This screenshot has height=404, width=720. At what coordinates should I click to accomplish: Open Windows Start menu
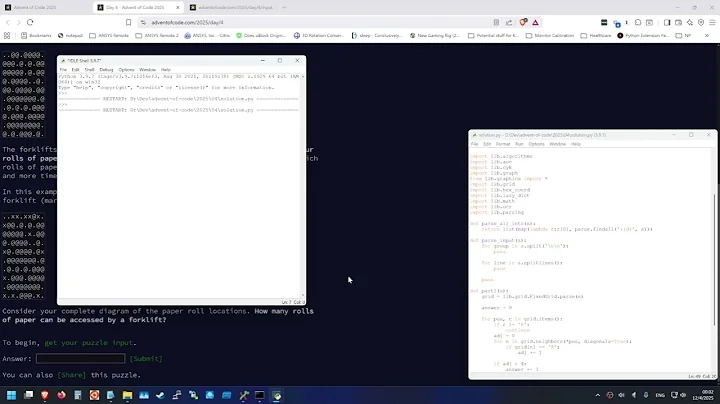[x=11, y=395]
